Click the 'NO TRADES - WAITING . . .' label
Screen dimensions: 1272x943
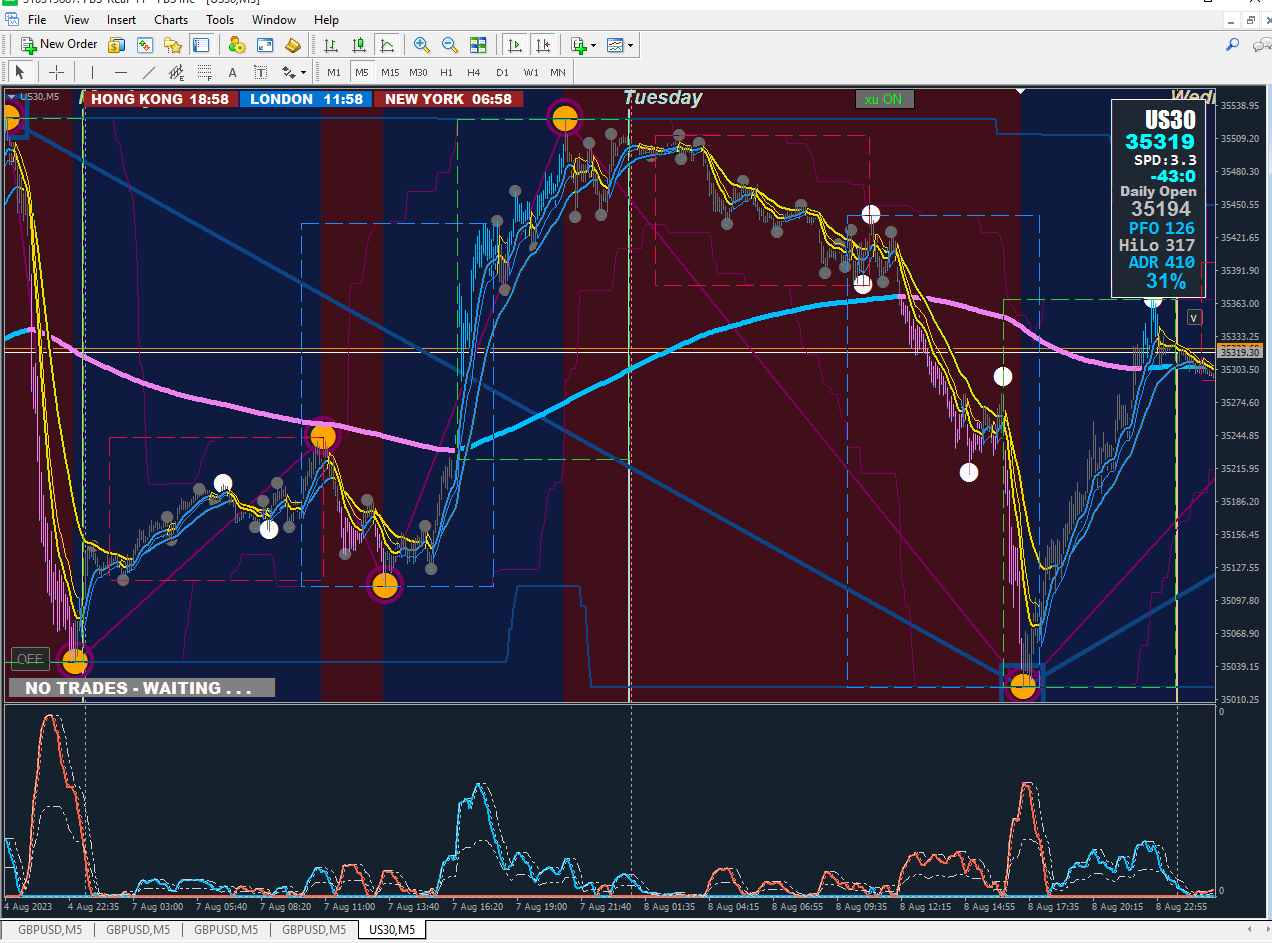[x=141, y=688]
